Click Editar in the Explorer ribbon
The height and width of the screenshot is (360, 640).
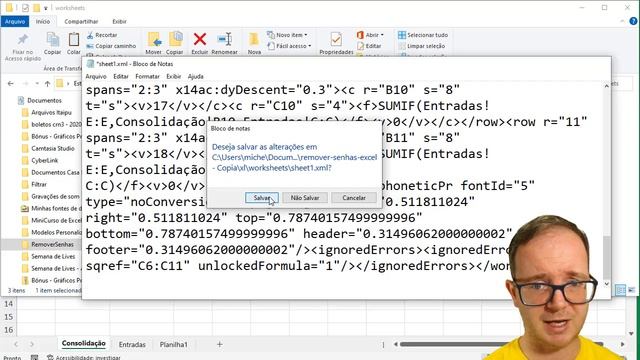369,46
